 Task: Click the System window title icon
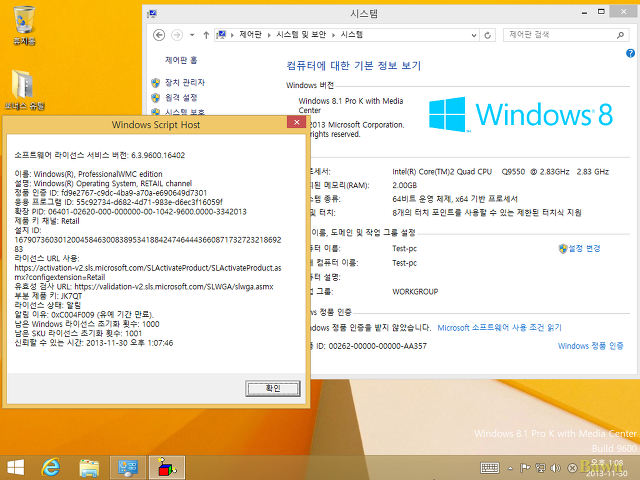(x=152, y=14)
